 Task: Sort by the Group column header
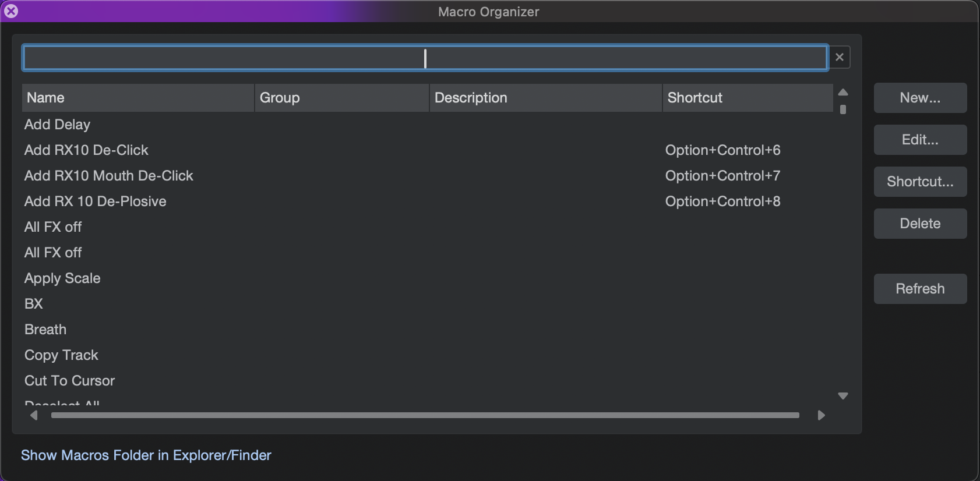click(x=342, y=98)
